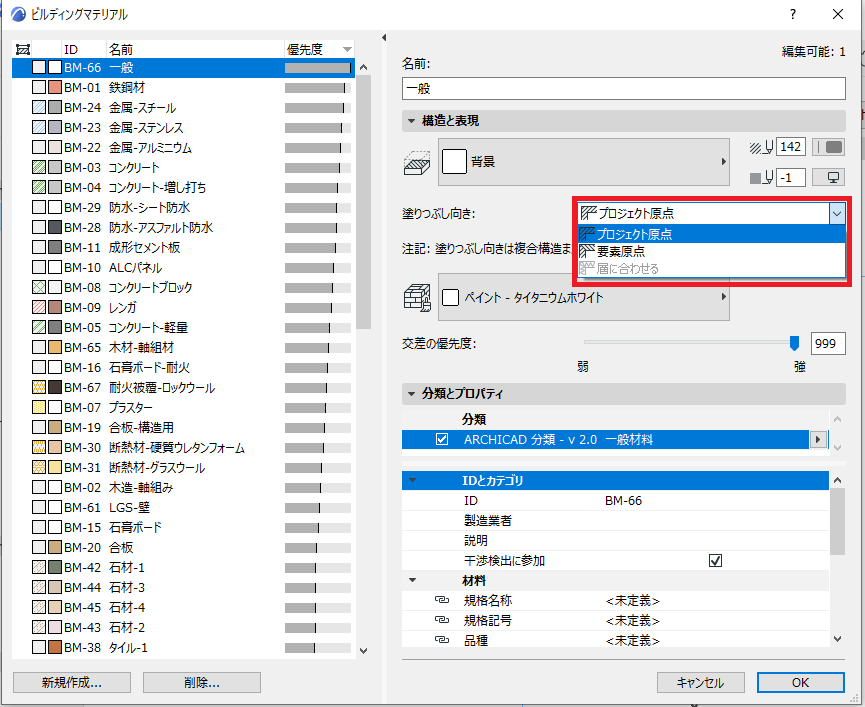This screenshot has height=707, width=865.
Task: Click the fill foreground pen icon
Action: [761, 147]
